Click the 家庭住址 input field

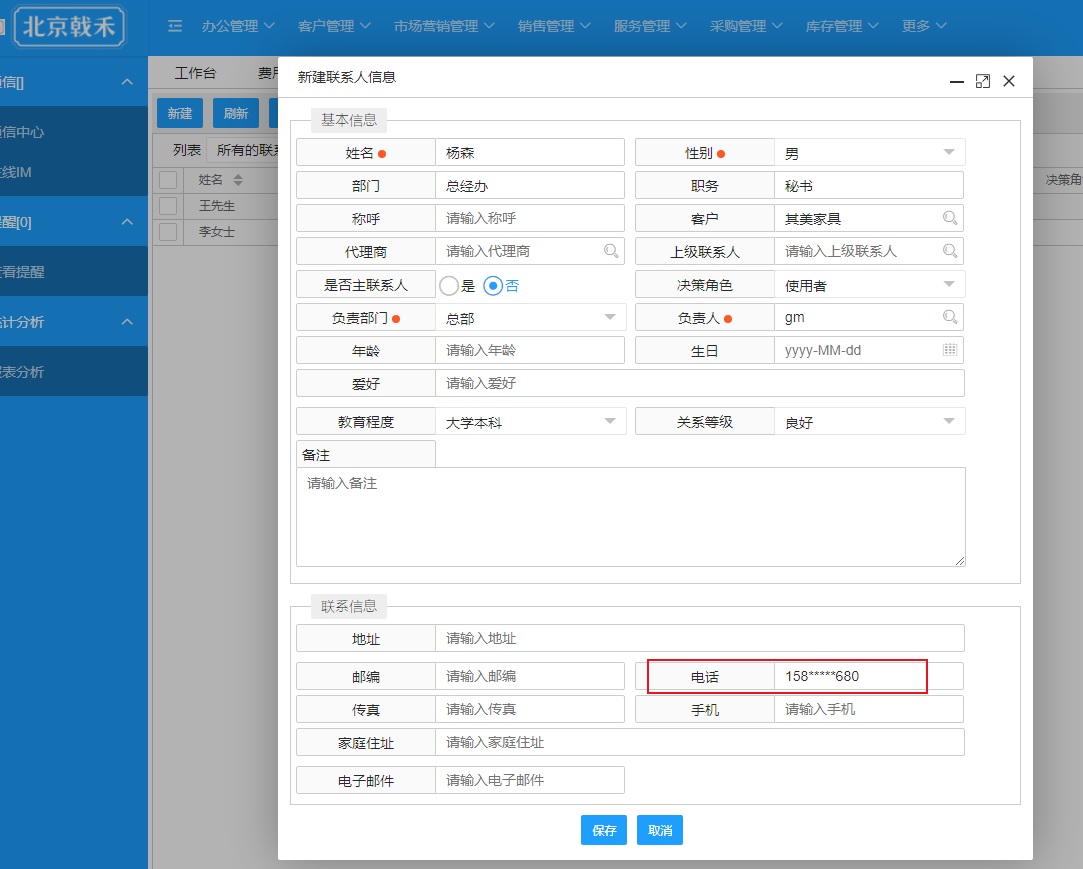pos(700,743)
